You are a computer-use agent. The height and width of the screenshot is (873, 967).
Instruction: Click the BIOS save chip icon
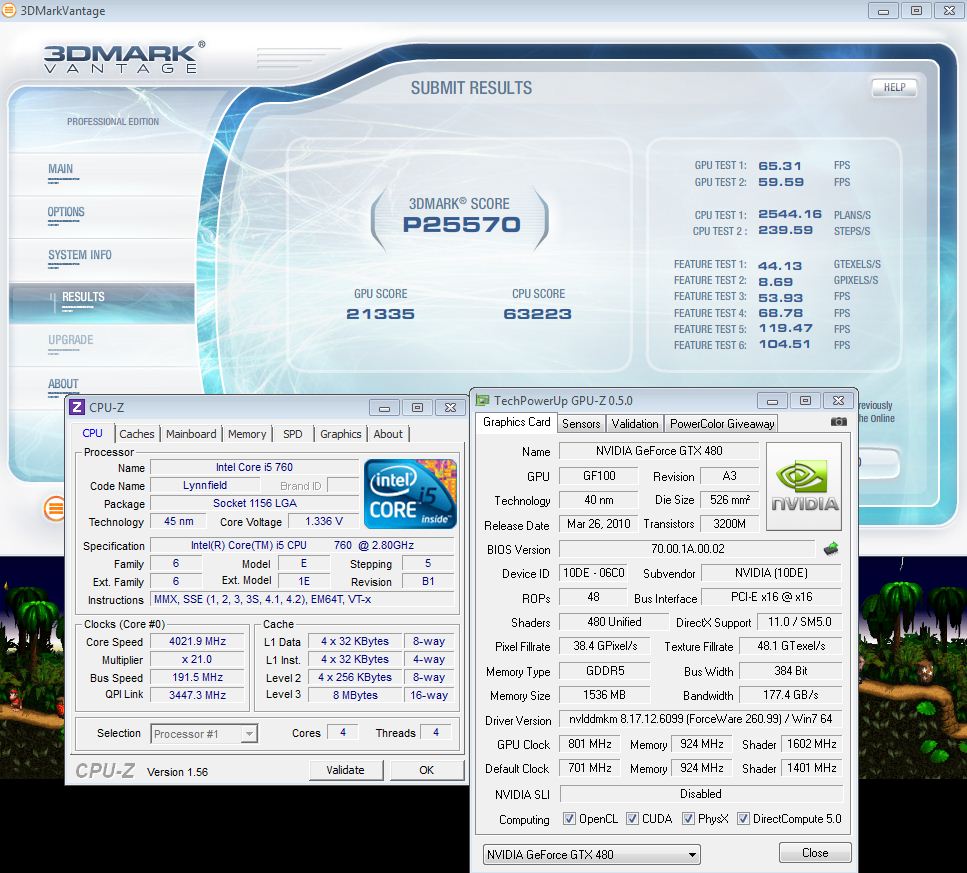830,549
